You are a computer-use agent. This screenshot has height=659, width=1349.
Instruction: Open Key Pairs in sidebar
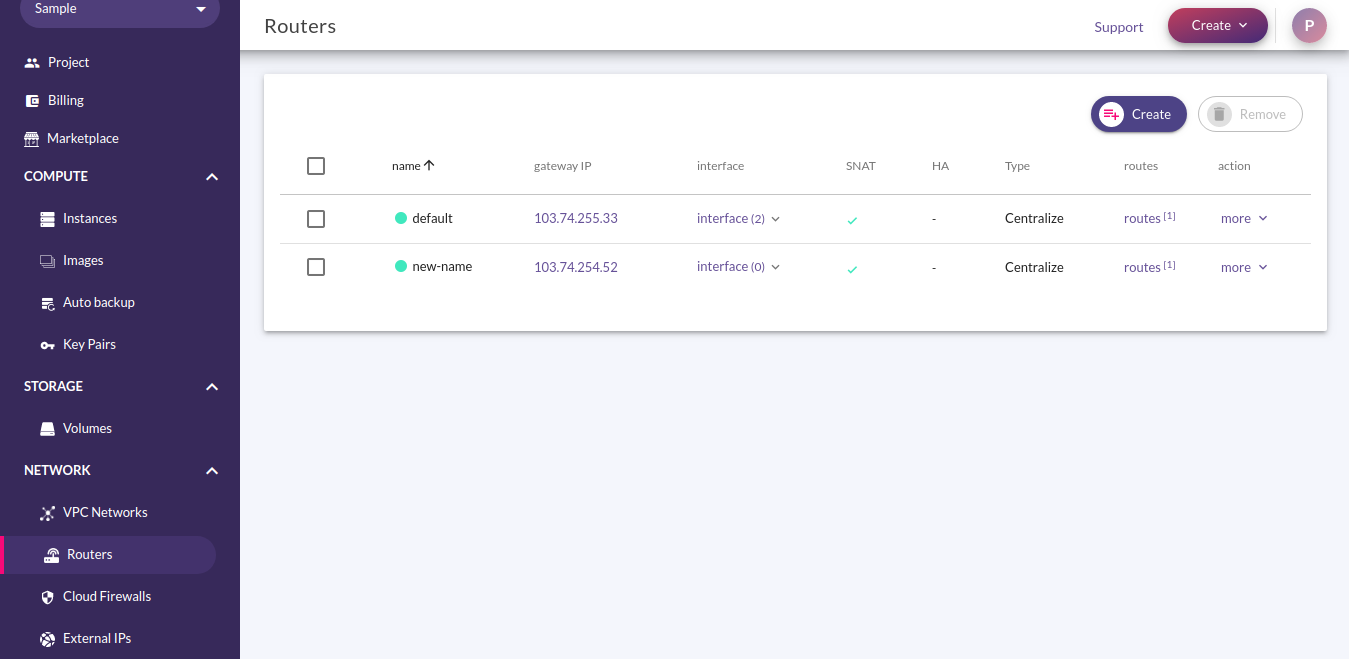(89, 344)
